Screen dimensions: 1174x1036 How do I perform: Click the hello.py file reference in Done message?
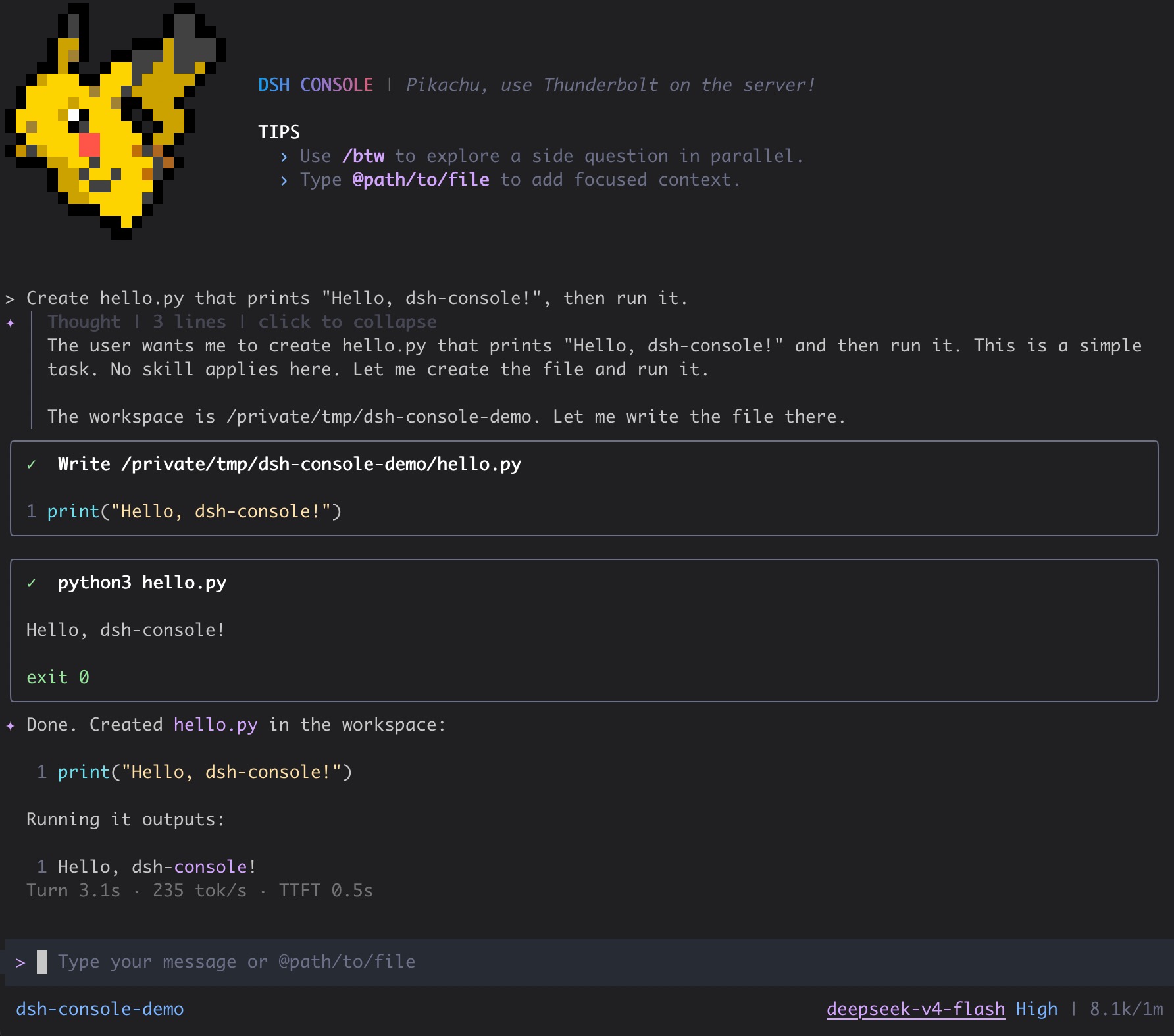tap(216, 725)
